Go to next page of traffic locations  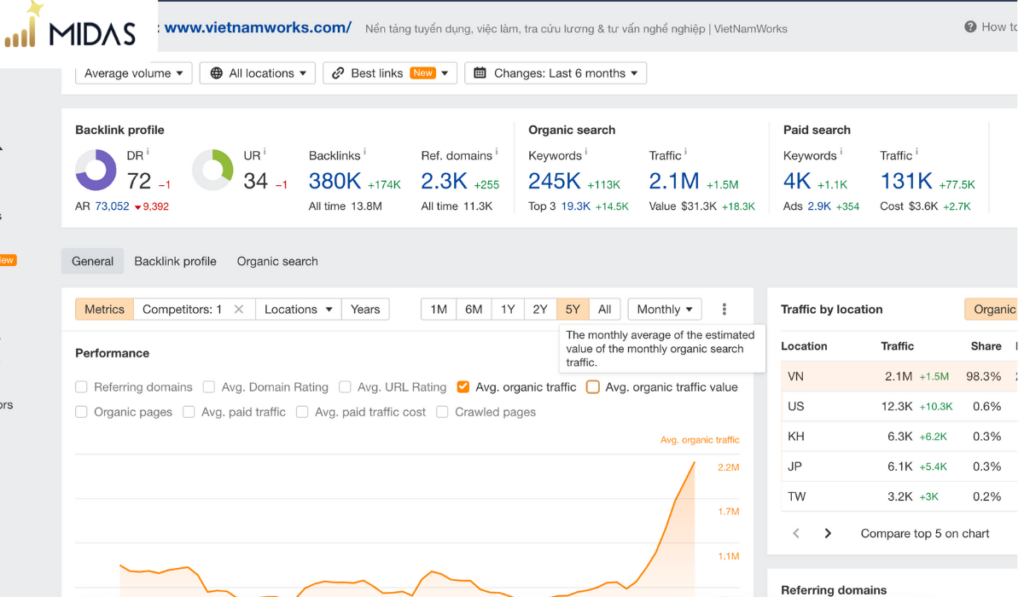pyautogui.click(x=828, y=533)
